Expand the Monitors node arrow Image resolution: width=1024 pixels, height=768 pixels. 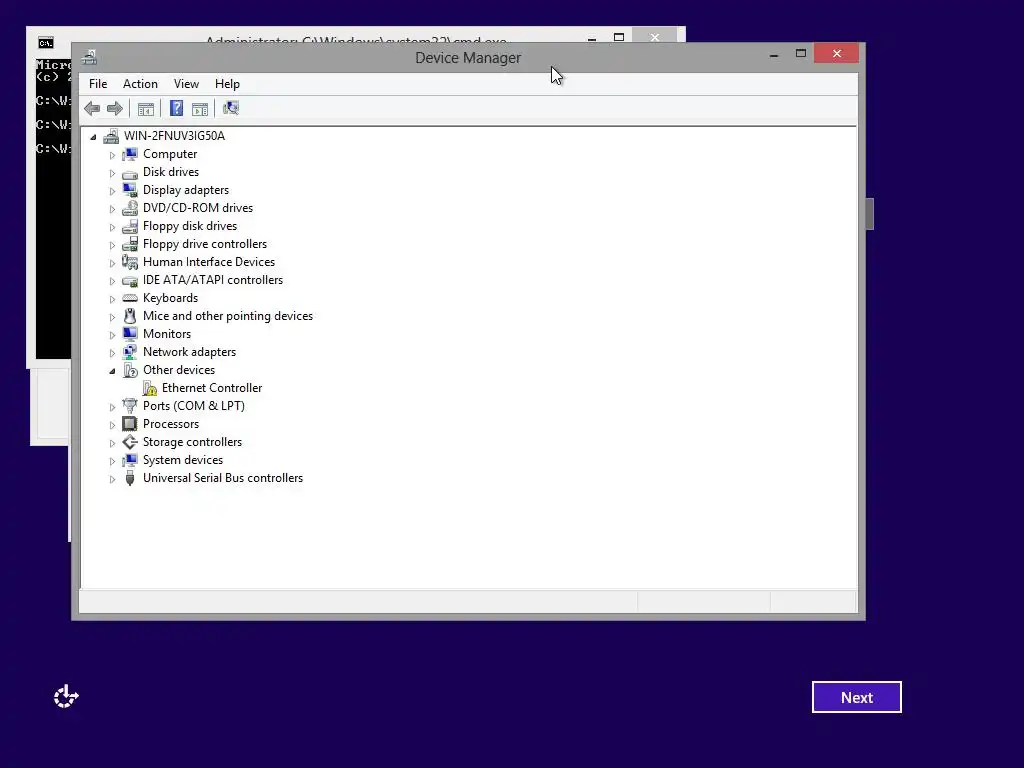tap(112, 335)
